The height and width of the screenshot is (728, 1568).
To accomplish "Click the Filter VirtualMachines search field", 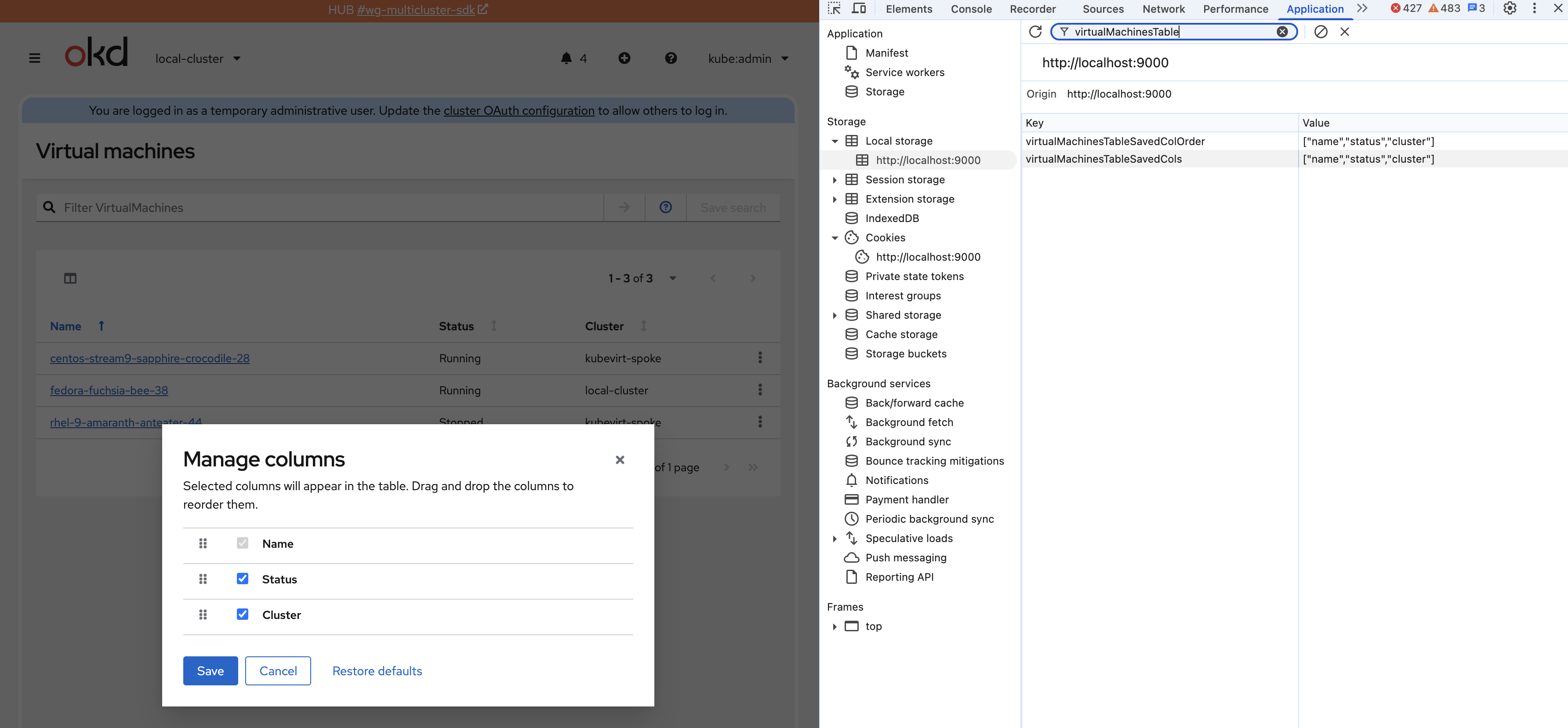I will coord(329,207).
